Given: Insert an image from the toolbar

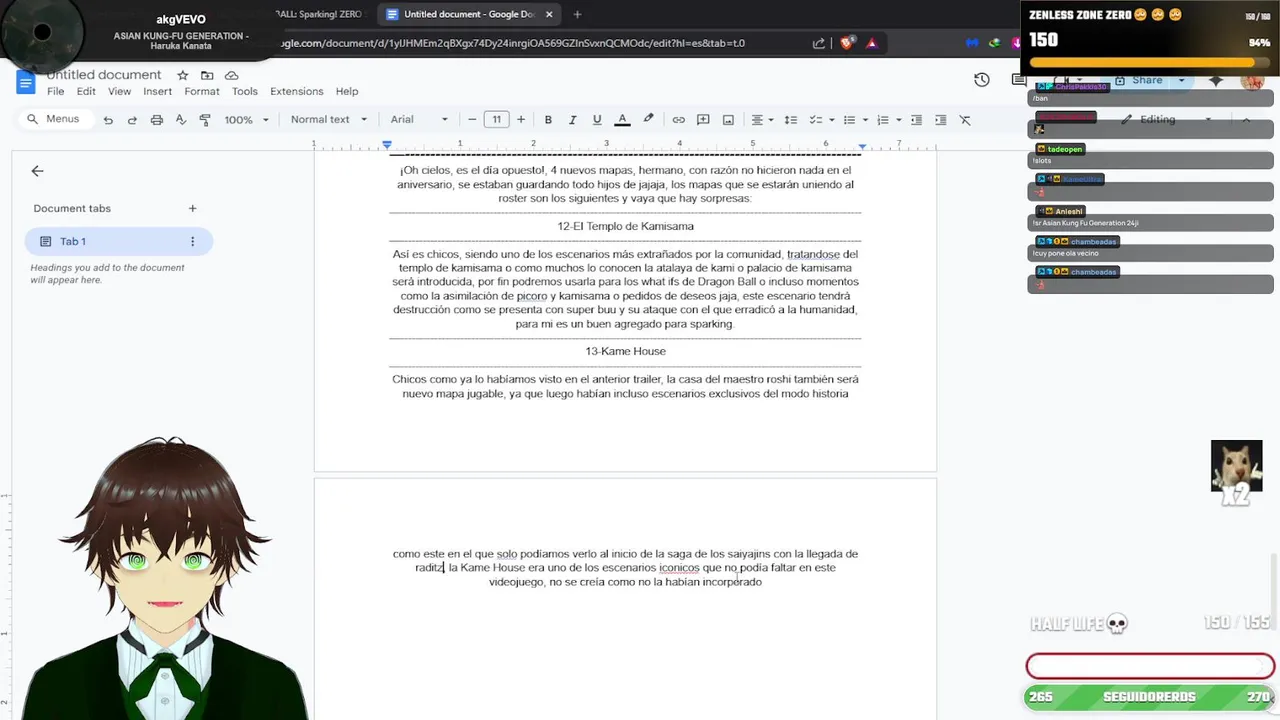Looking at the screenshot, I should [728, 120].
